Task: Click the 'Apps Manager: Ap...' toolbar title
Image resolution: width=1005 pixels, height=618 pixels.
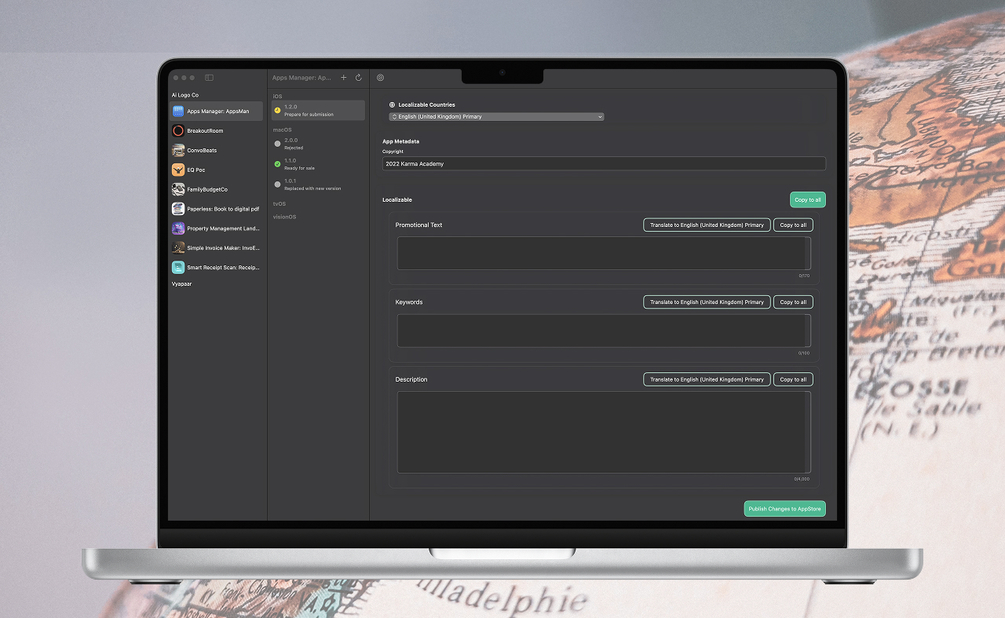Action: [x=302, y=78]
